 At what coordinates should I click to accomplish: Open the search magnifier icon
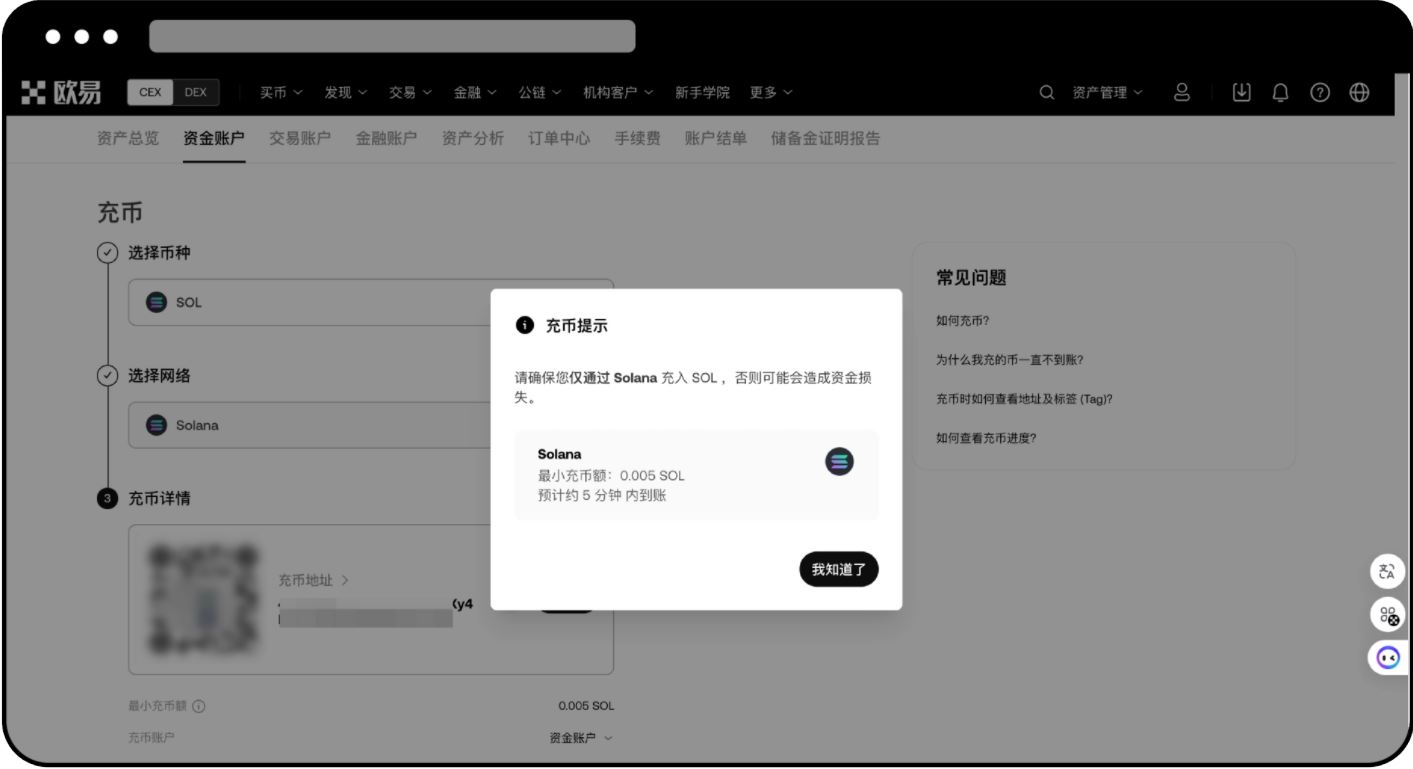(x=1046, y=91)
